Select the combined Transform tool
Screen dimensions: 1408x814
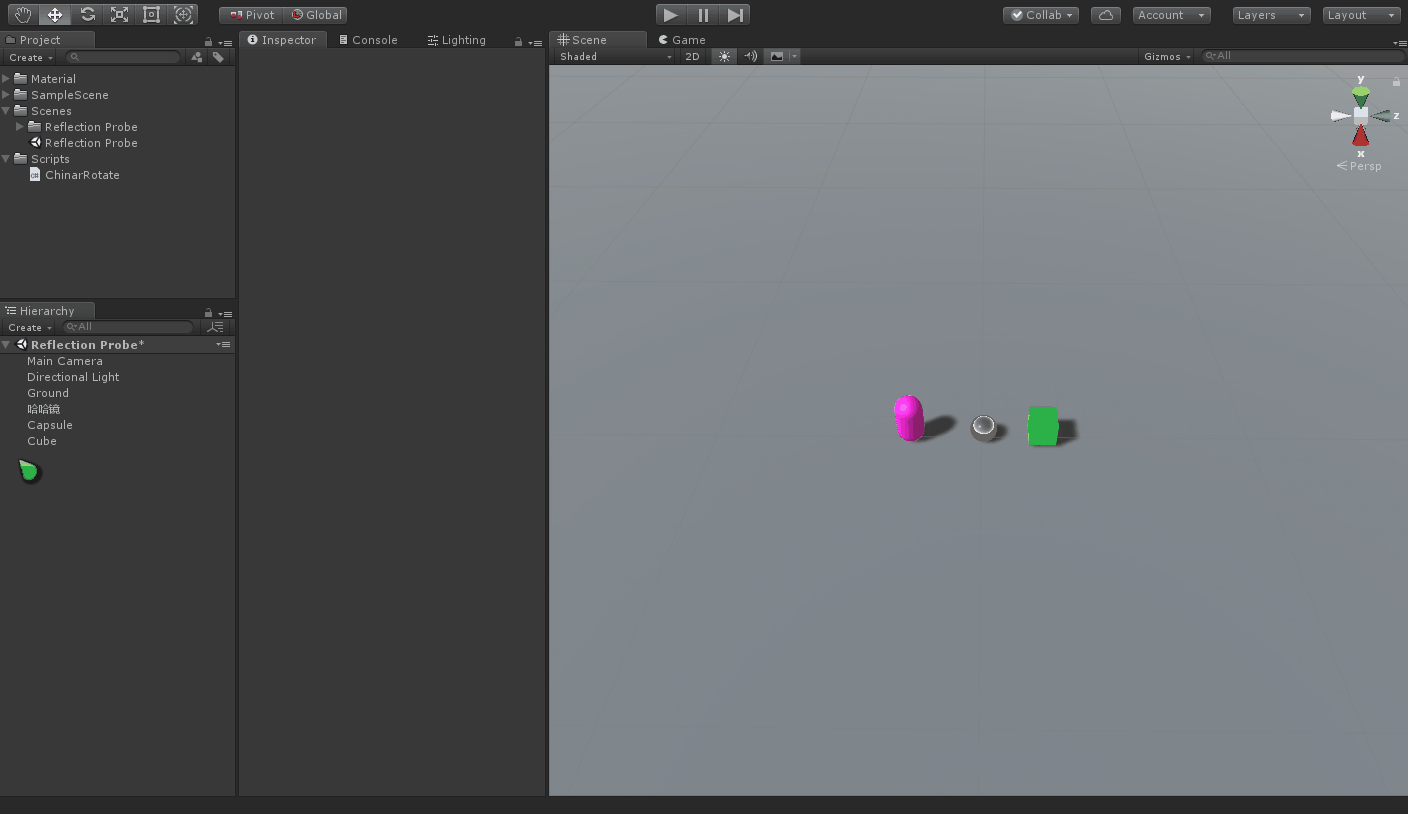[183, 15]
